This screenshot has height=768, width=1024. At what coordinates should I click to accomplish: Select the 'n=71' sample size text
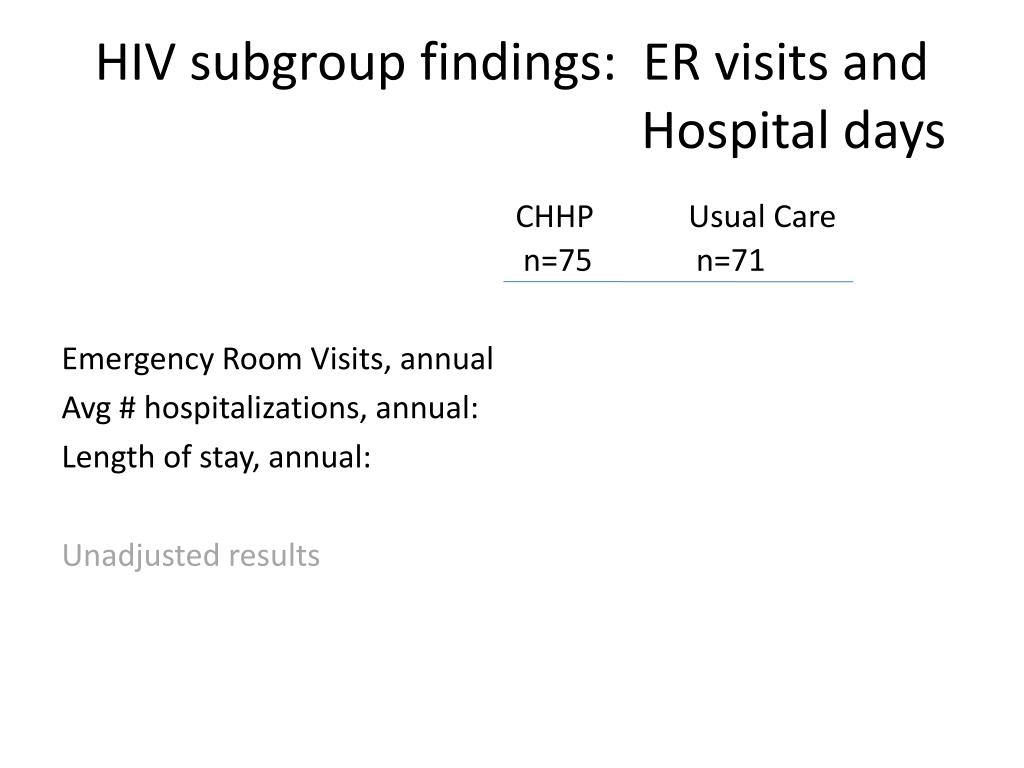(730, 261)
